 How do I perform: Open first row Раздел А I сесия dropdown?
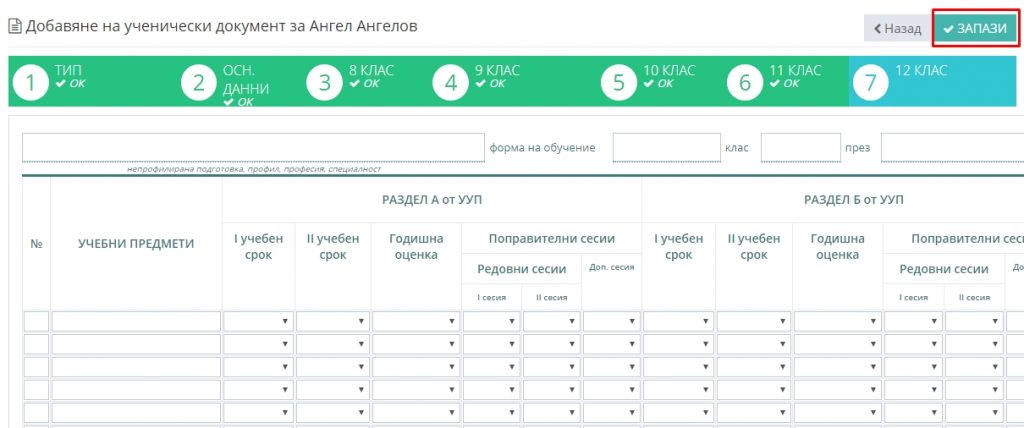492,321
